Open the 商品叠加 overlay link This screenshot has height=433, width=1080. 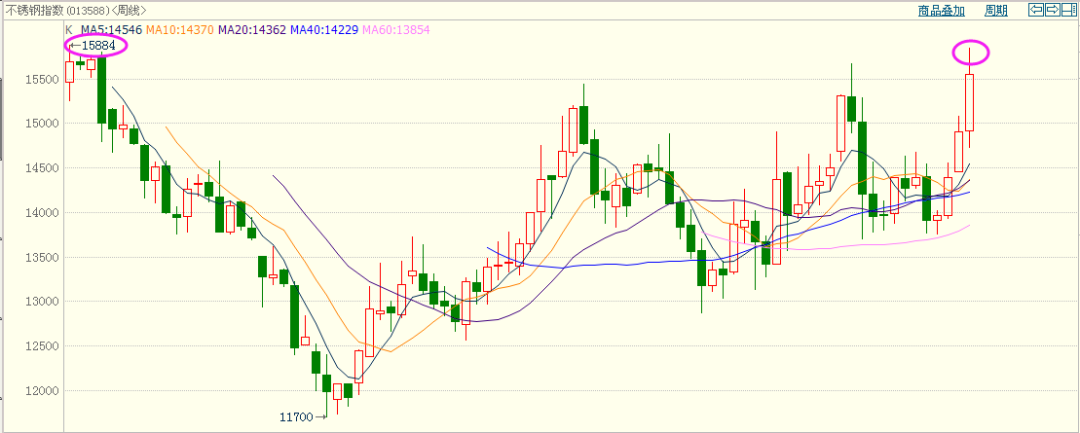coord(941,10)
